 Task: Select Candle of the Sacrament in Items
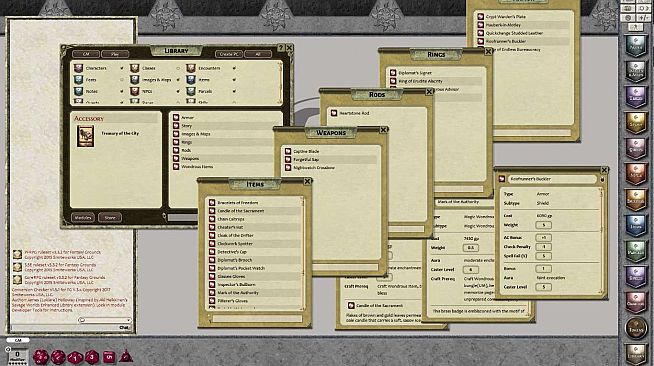pos(254,211)
